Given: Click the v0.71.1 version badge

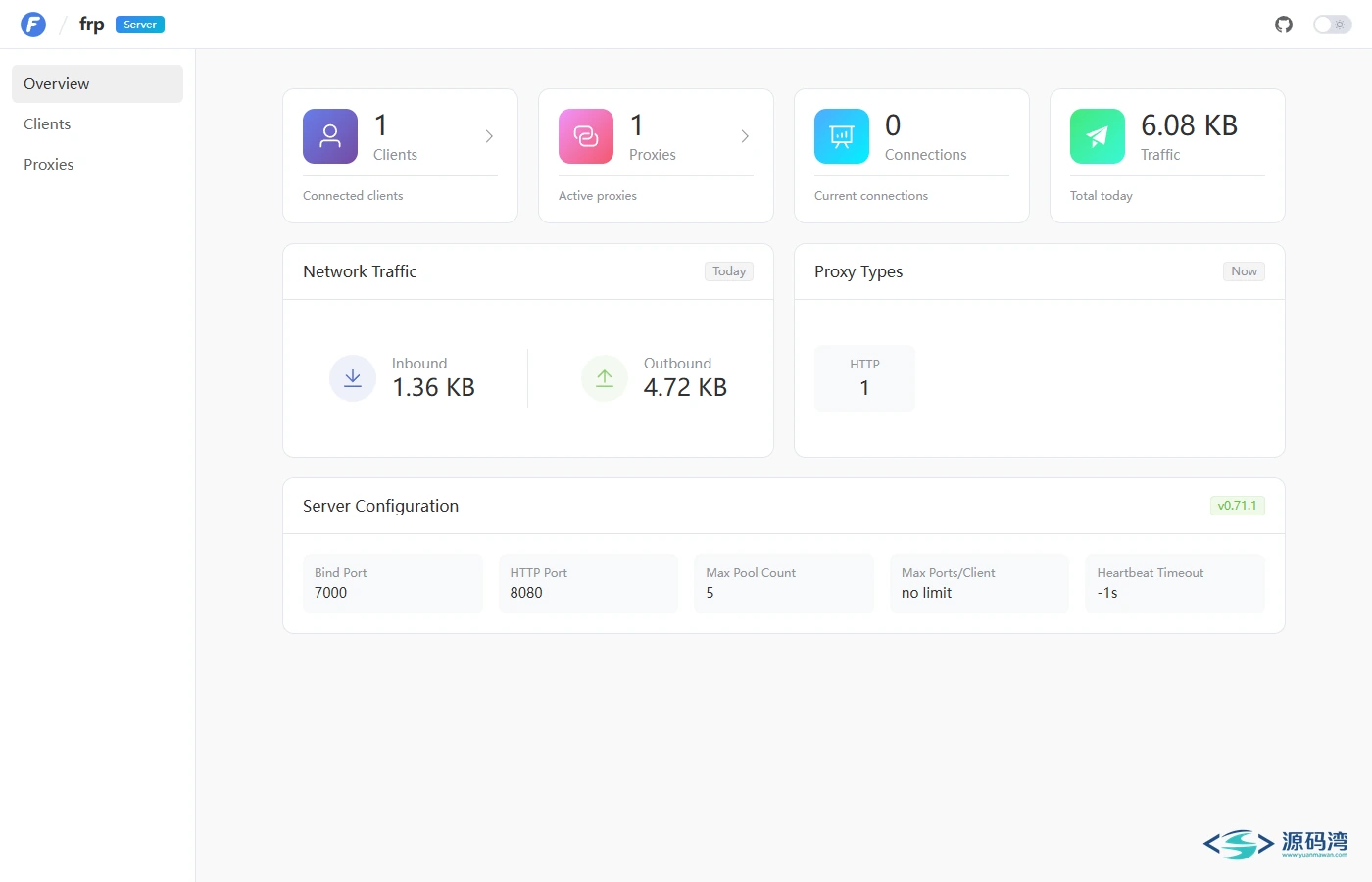Looking at the screenshot, I should point(1237,506).
